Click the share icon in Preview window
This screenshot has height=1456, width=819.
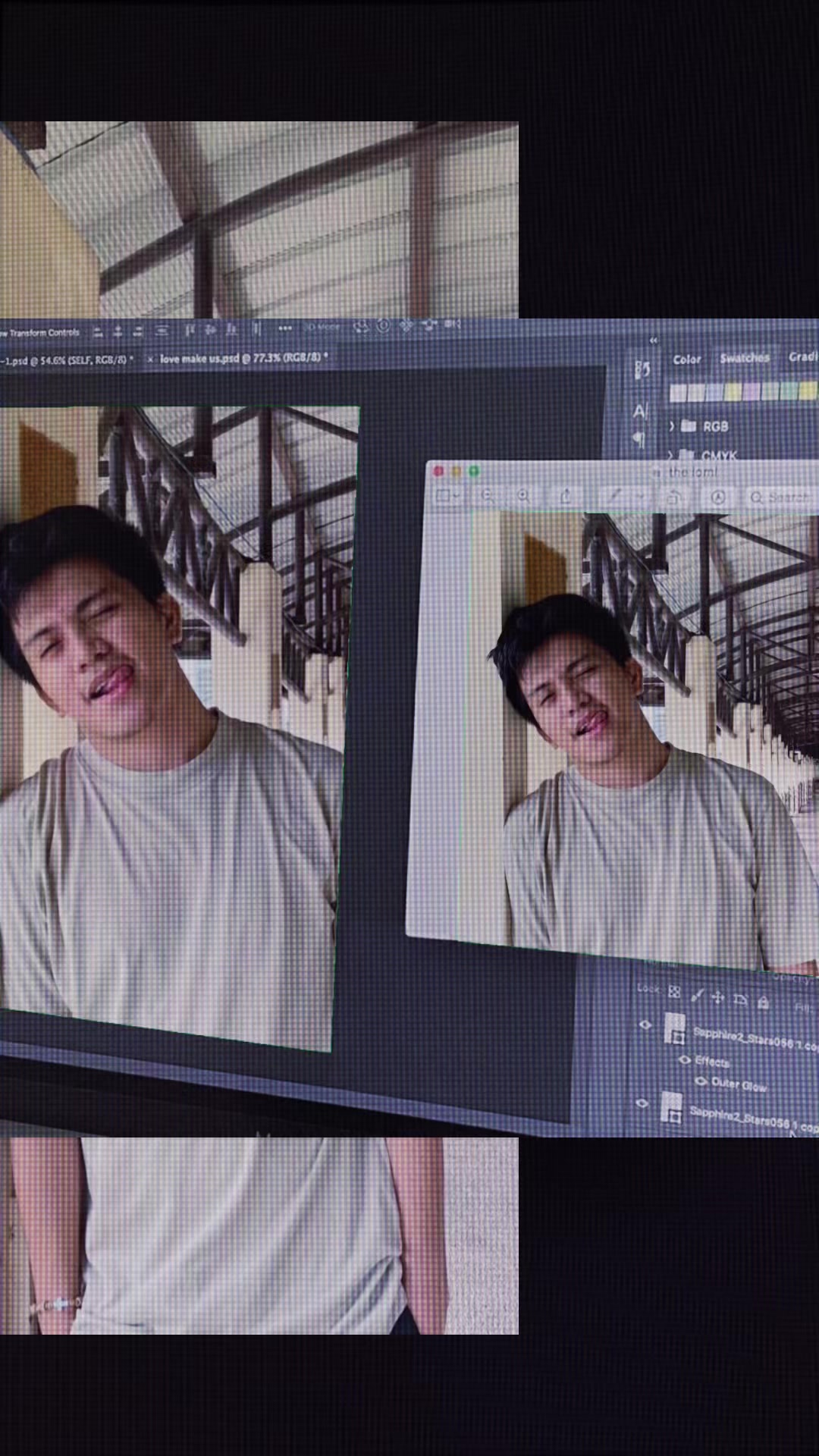(x=566, y=496)
